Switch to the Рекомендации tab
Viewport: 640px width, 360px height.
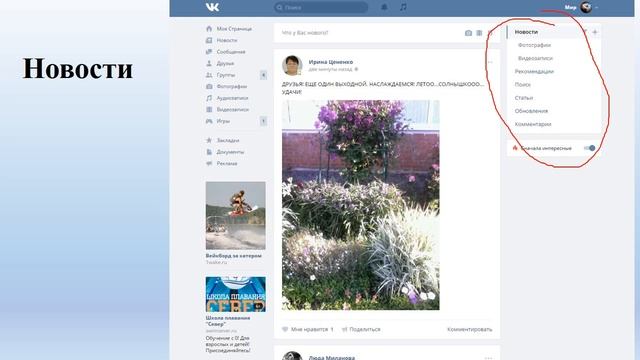(534, 71)
